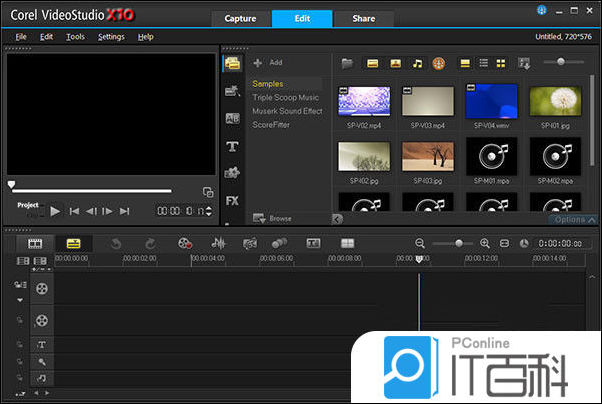Open the Title library (T icon)
The height and width of the screenshot is (404, 602).
(x=232, y=146)
